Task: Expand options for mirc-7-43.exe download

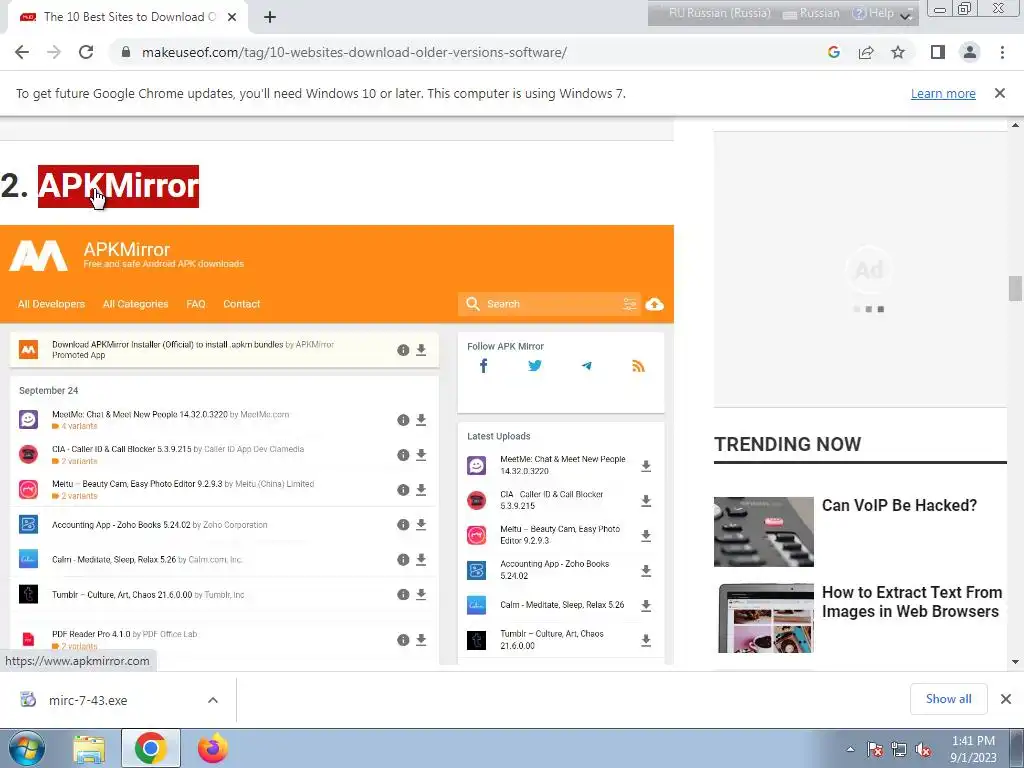Action: [x=213, y=700]
